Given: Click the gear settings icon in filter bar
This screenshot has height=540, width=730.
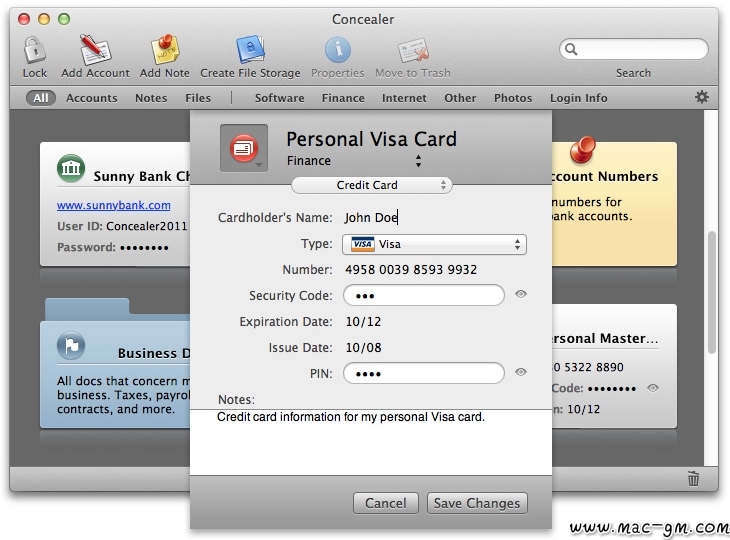Looking at the screenshot, I should [702, 97].
